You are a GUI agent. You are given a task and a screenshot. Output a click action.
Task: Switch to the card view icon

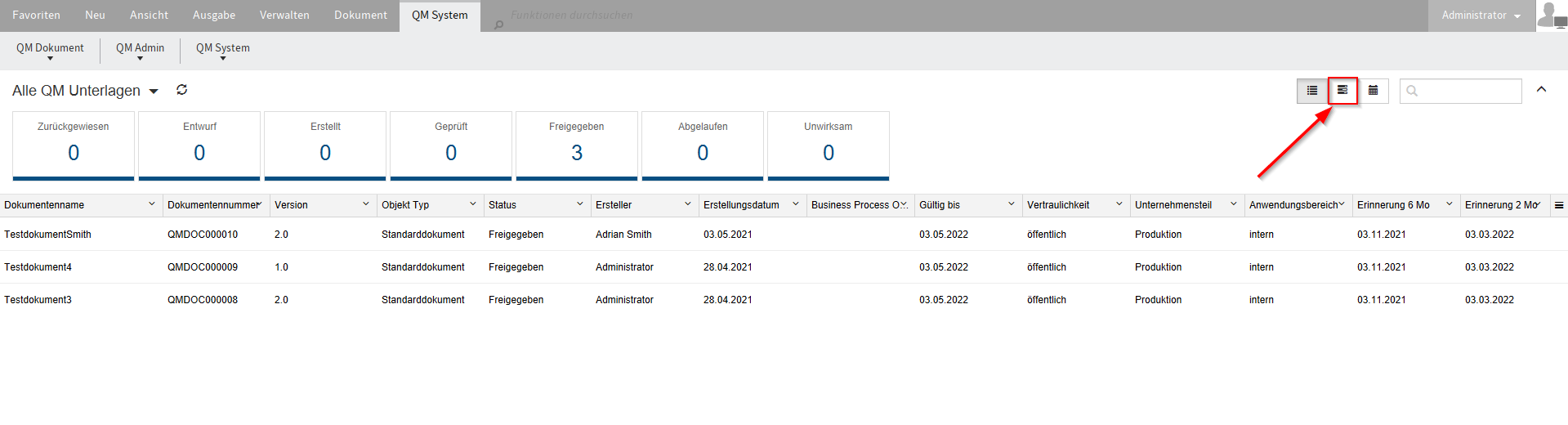[1342, 91]
